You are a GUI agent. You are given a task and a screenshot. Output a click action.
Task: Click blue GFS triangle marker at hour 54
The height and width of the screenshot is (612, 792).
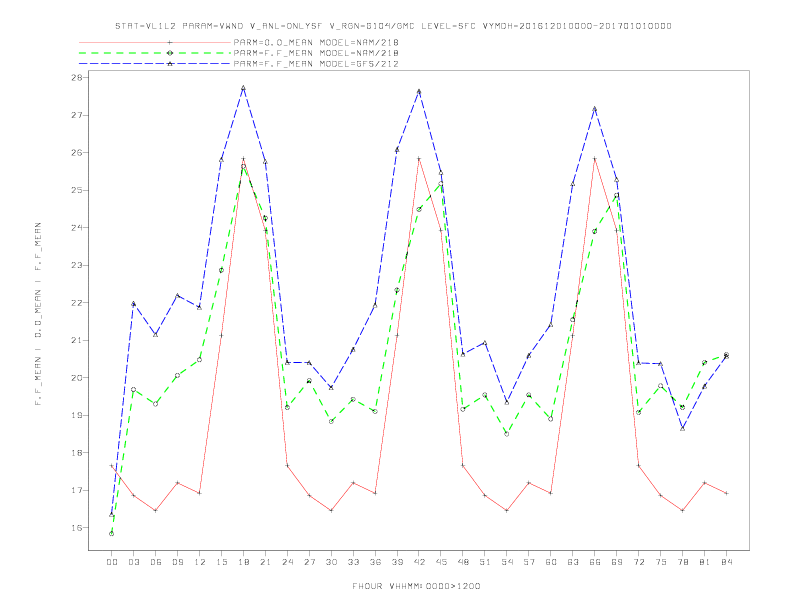click(507, 402)
